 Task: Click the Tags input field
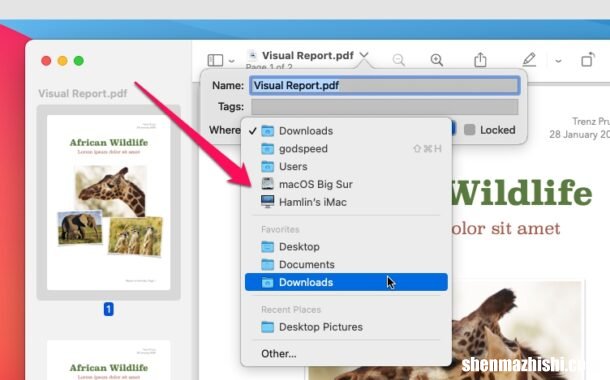coord(384,107)
